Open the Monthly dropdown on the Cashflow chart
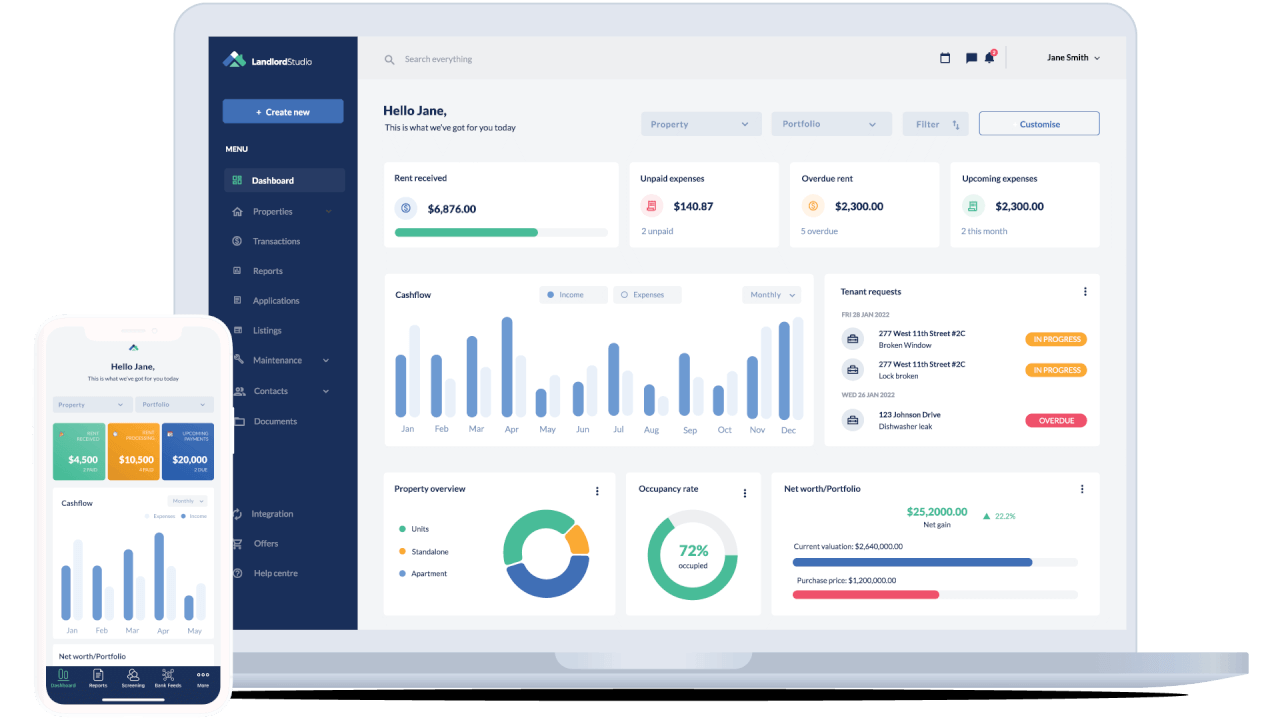This screenshot has height=720, width=1280. 770,294
